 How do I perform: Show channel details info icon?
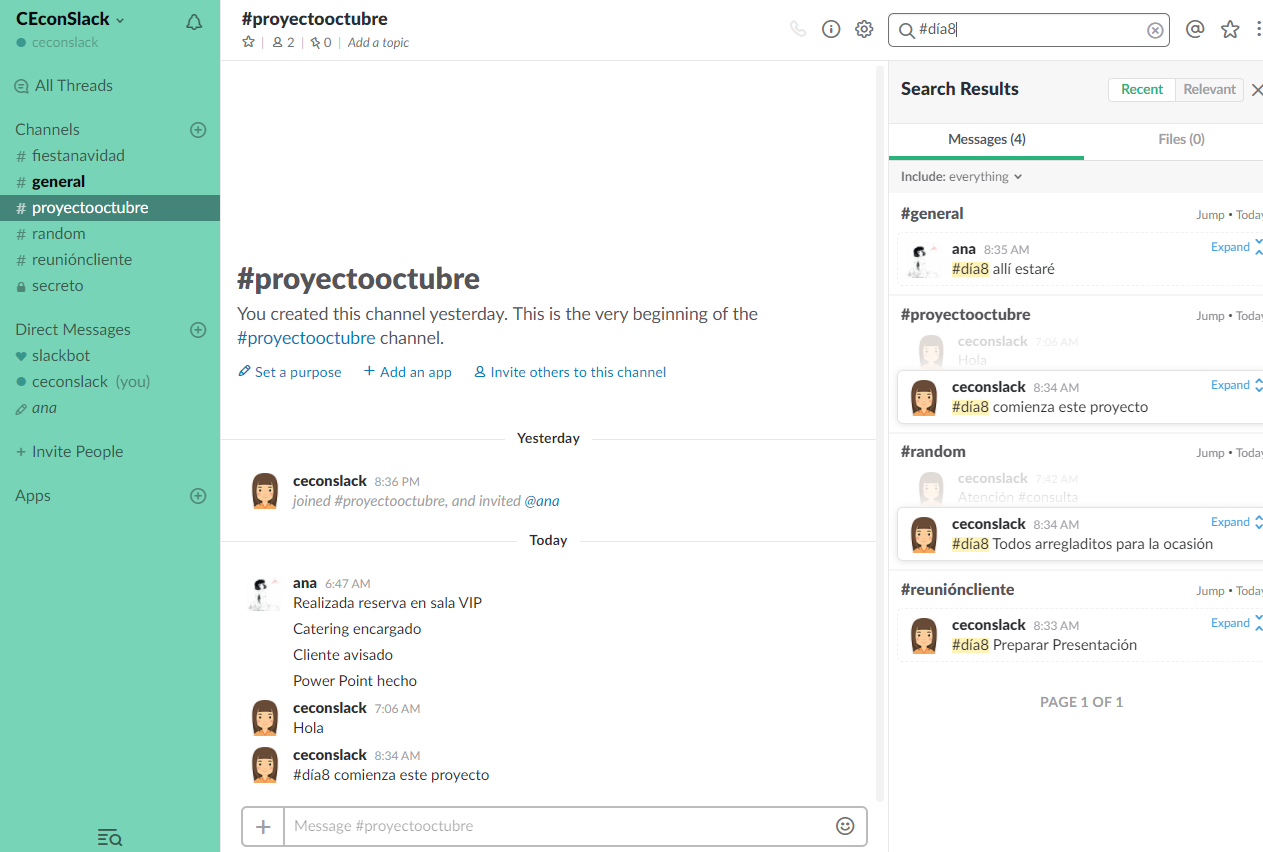pyautogui.click(x=831, y=29)
